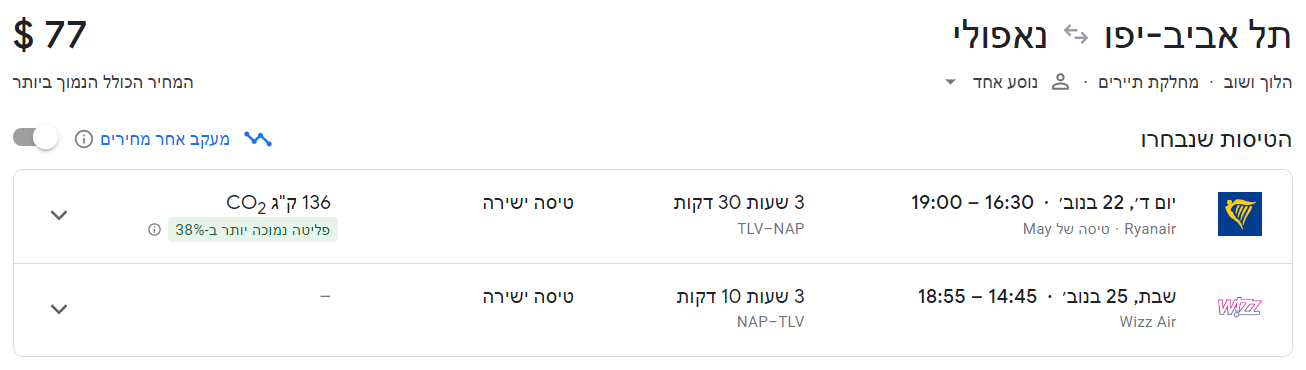Click the $ 77 total price
Viewport: 1306px width, 370px height.
coord(51,34)
